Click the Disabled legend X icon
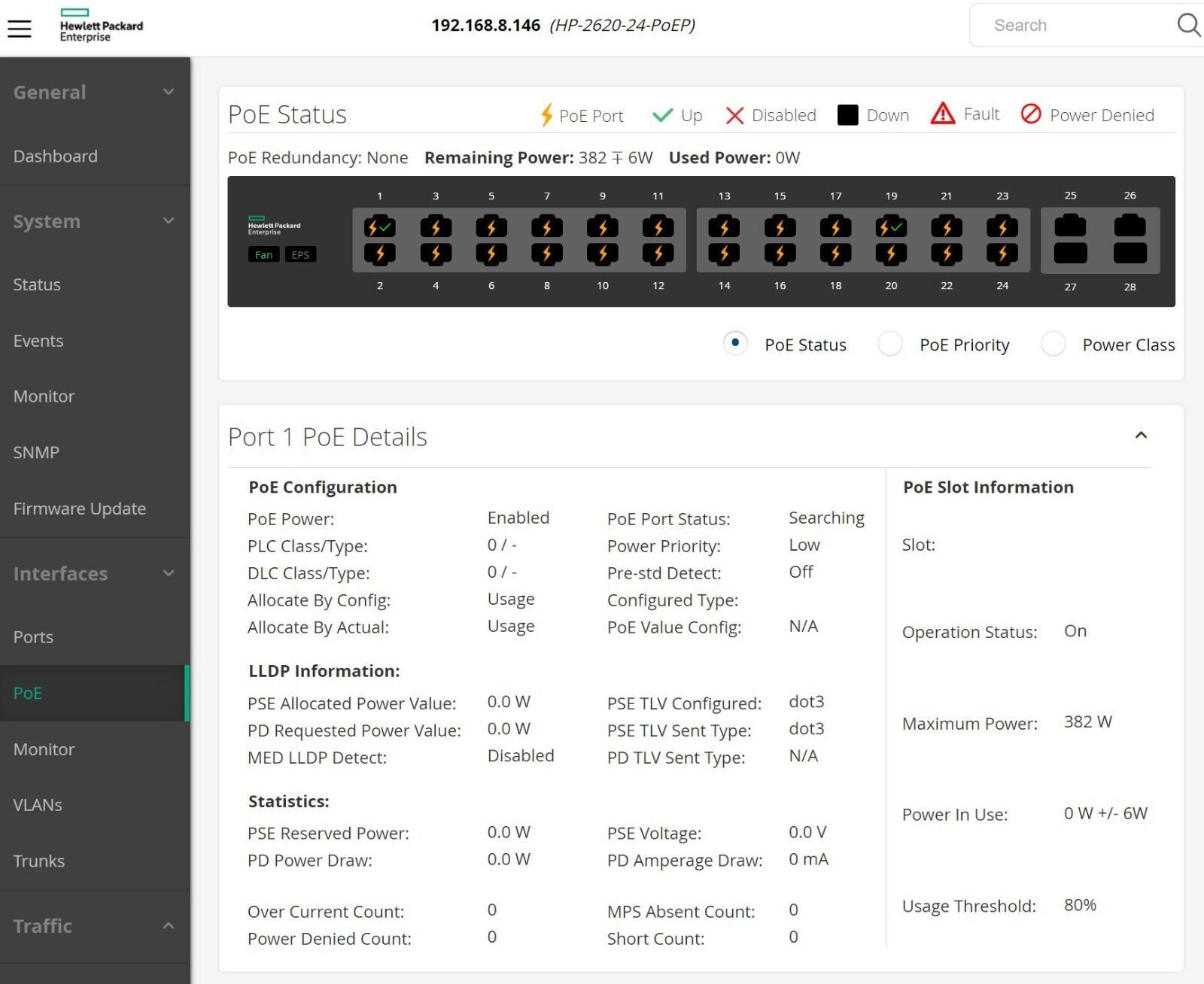 point(734,115)
